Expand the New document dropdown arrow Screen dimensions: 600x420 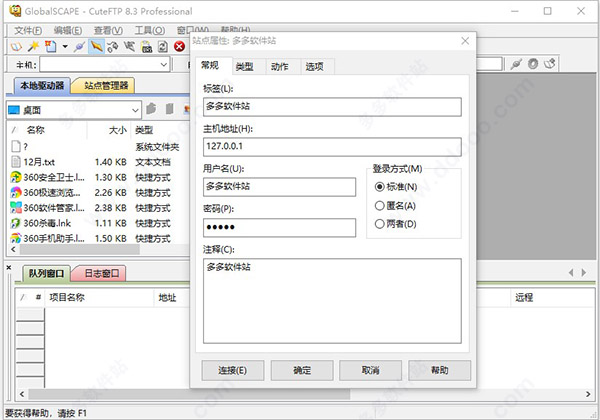[65, 47]
